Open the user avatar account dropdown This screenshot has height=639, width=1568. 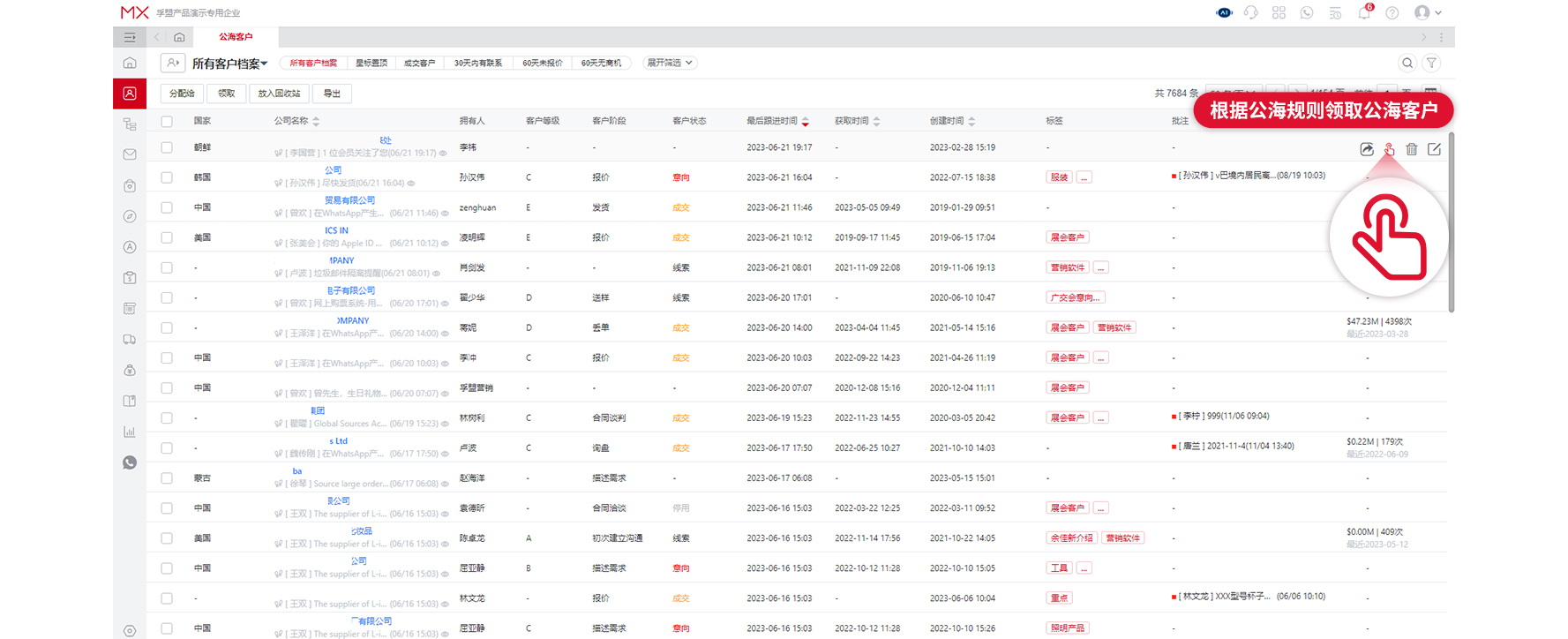click(x=1428, y=12)
